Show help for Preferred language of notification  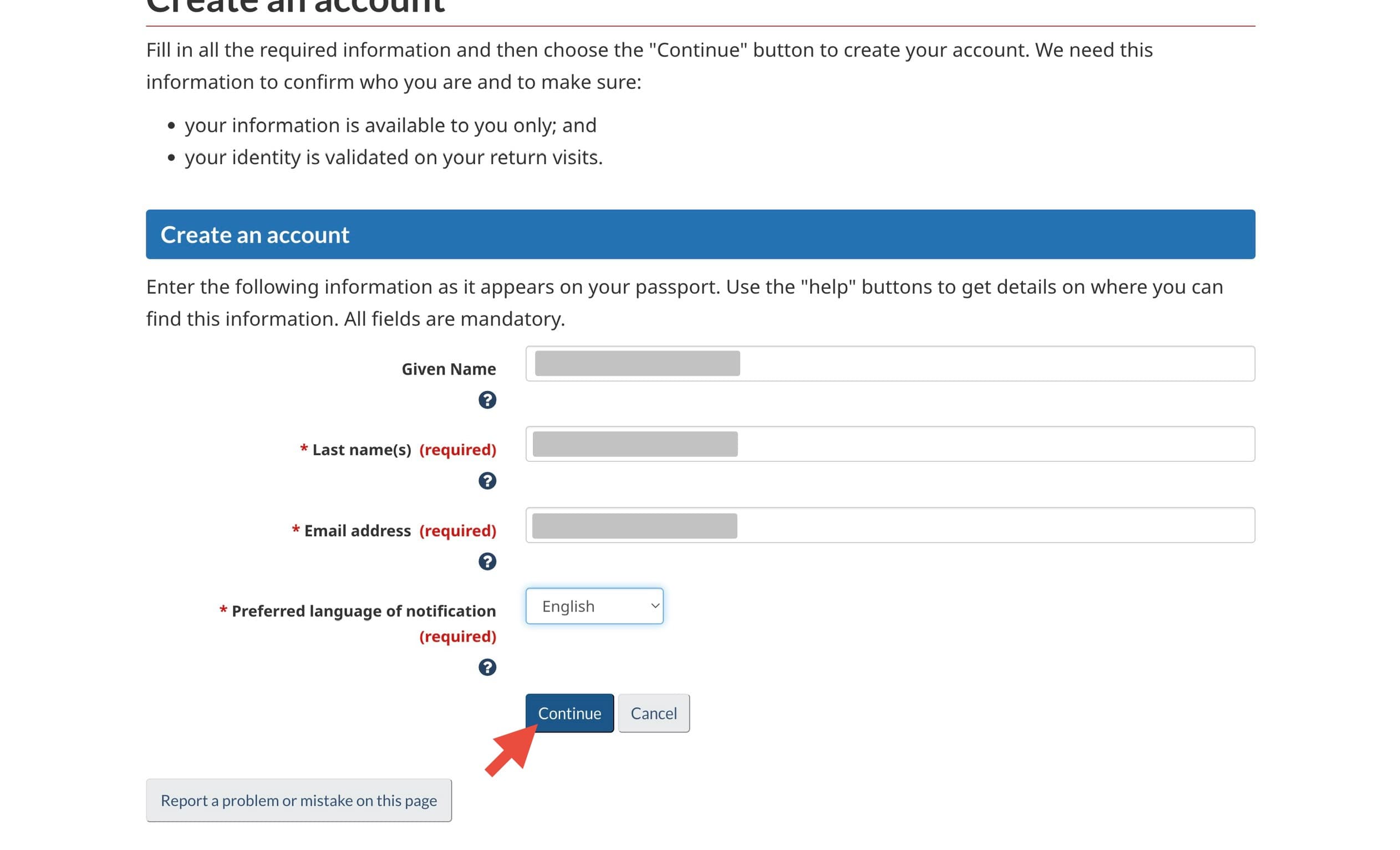tap(487, 667)
